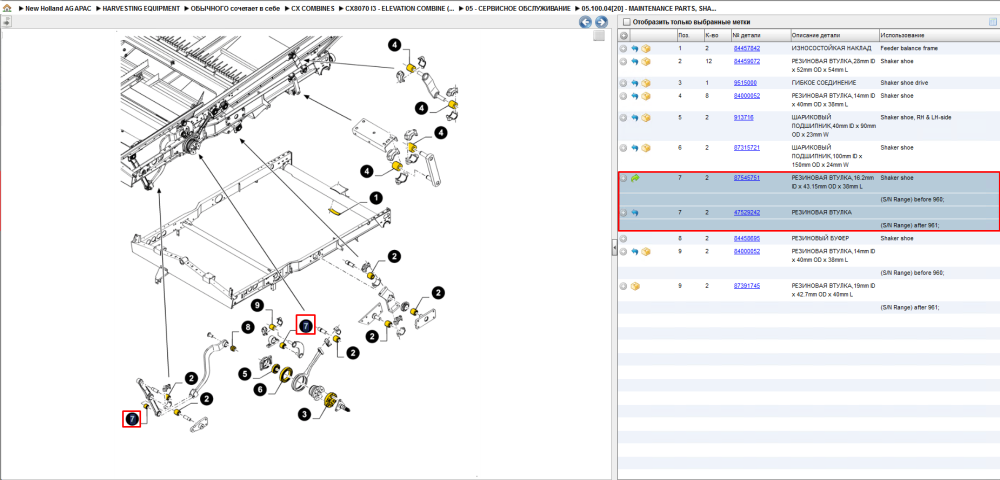Open breadcrumb 'New Holland AG APAC'
This screenshot has width=1000, height=480.
tap(59, 9)
